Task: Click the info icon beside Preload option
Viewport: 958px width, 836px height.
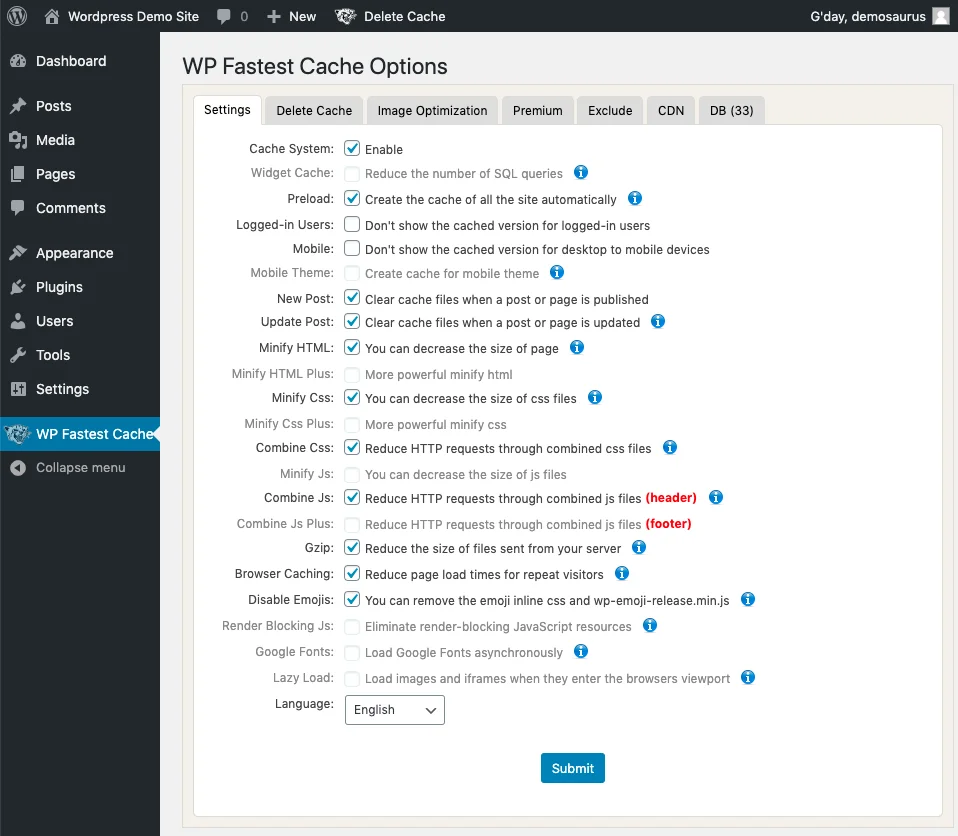Action: (634, 198)
